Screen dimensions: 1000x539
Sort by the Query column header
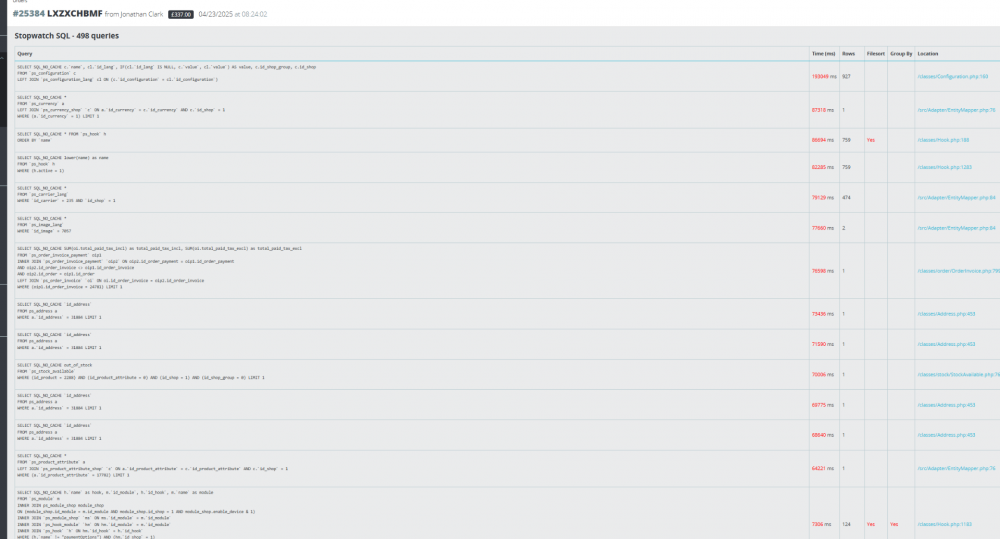coord(25,54)
